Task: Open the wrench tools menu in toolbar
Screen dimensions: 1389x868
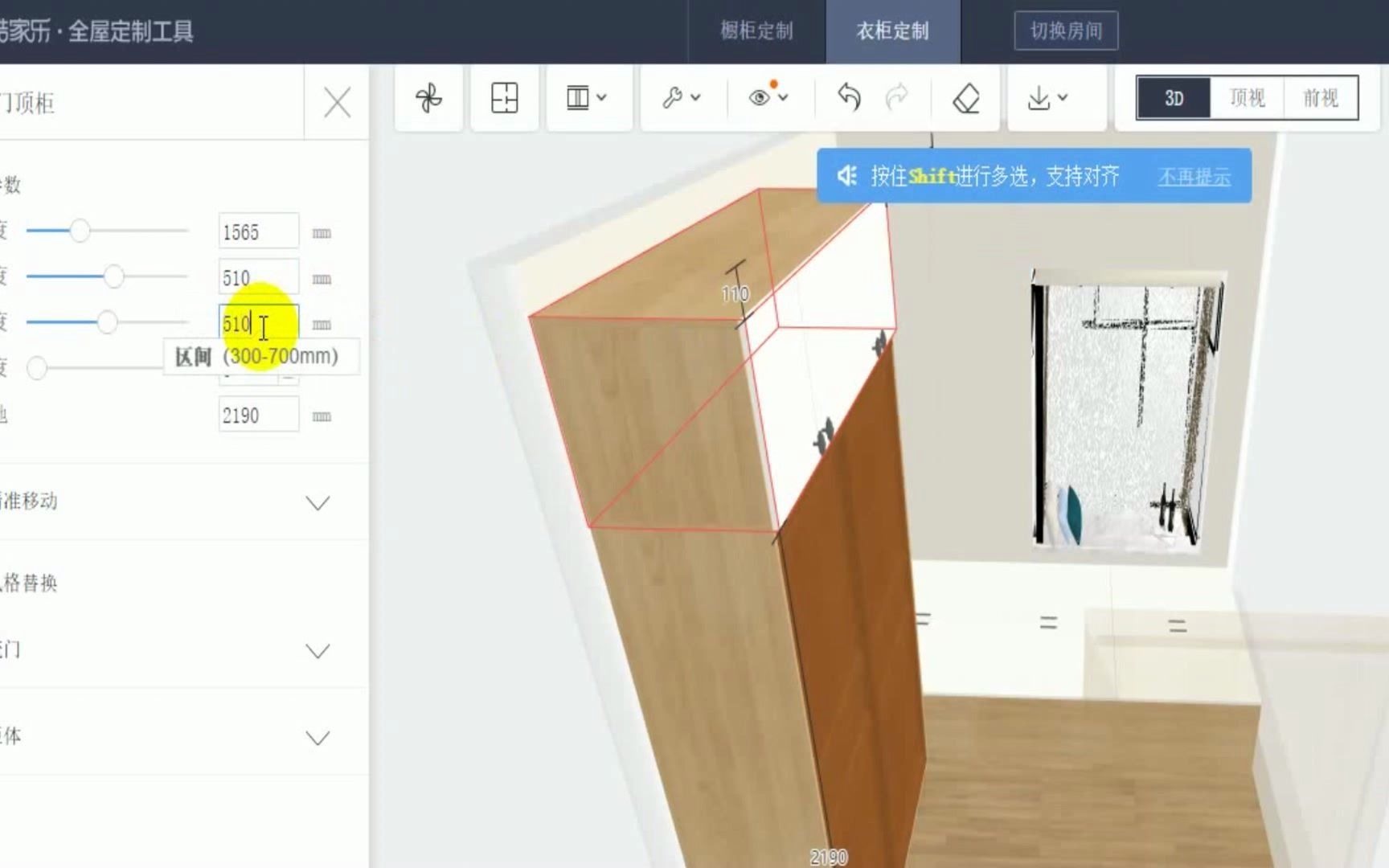Action: (x=679, y=97)
